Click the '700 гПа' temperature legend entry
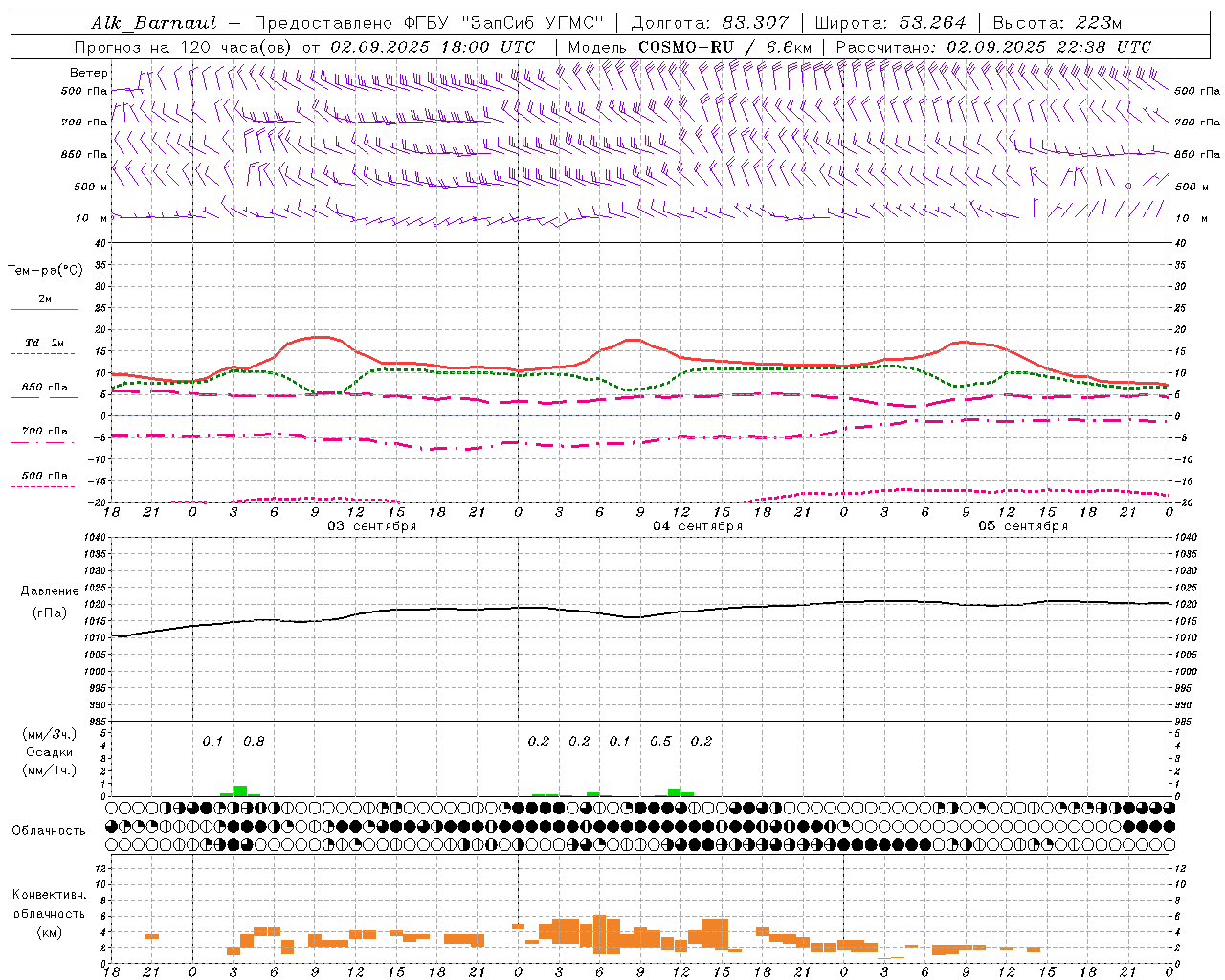Viewport: 1225px width, 980px height. tap(45, 432)
